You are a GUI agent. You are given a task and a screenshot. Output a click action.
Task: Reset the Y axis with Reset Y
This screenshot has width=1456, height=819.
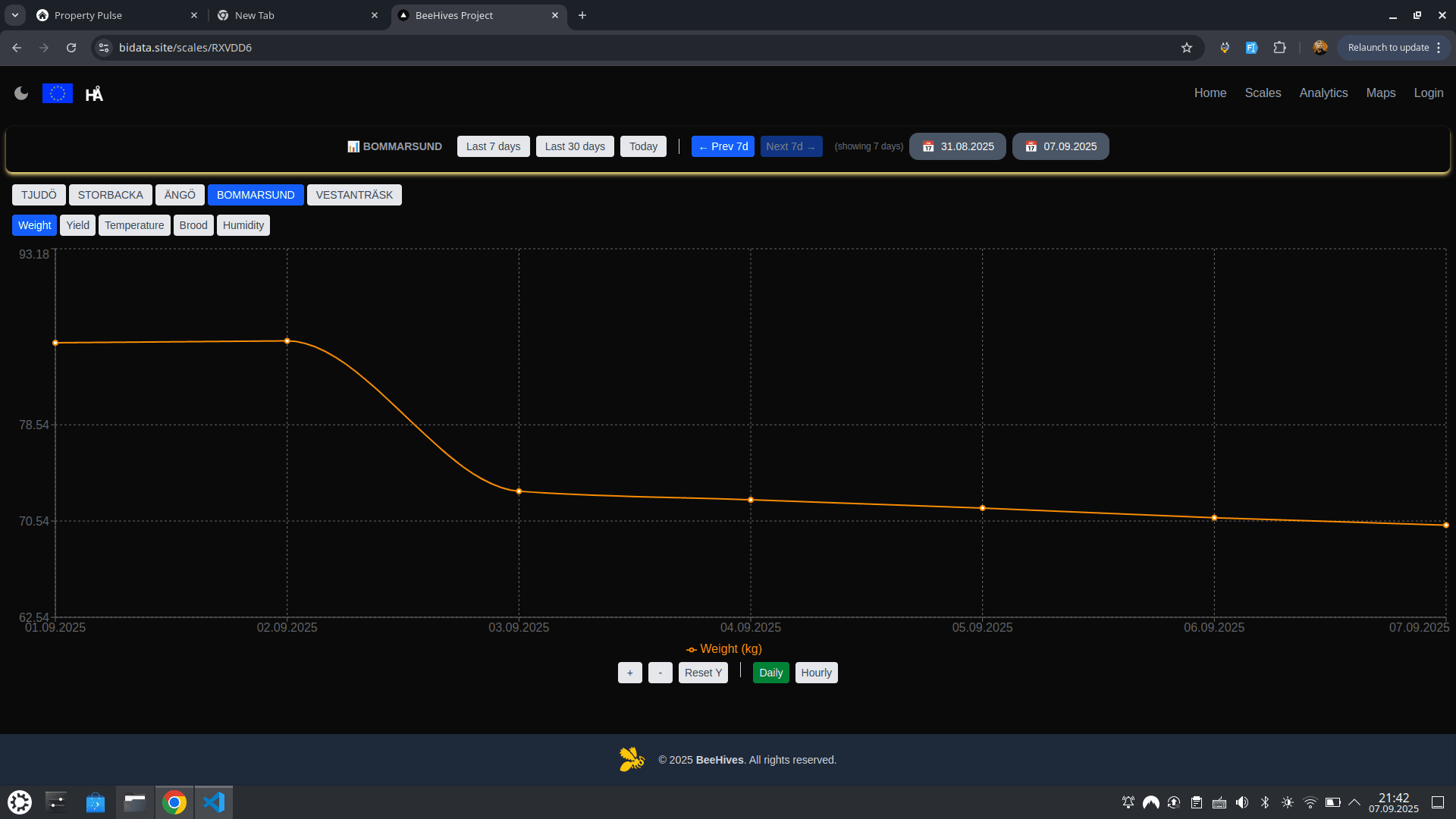702,672
